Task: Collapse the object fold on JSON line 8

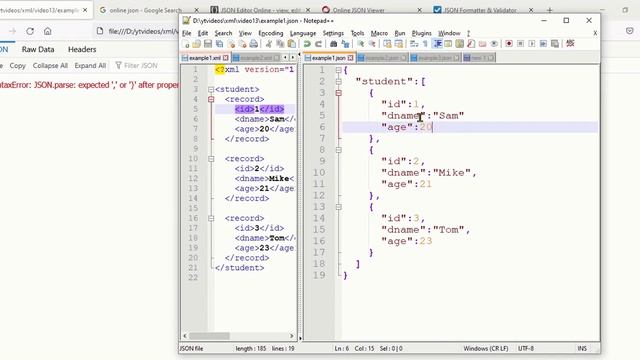Action: [338, 150]
